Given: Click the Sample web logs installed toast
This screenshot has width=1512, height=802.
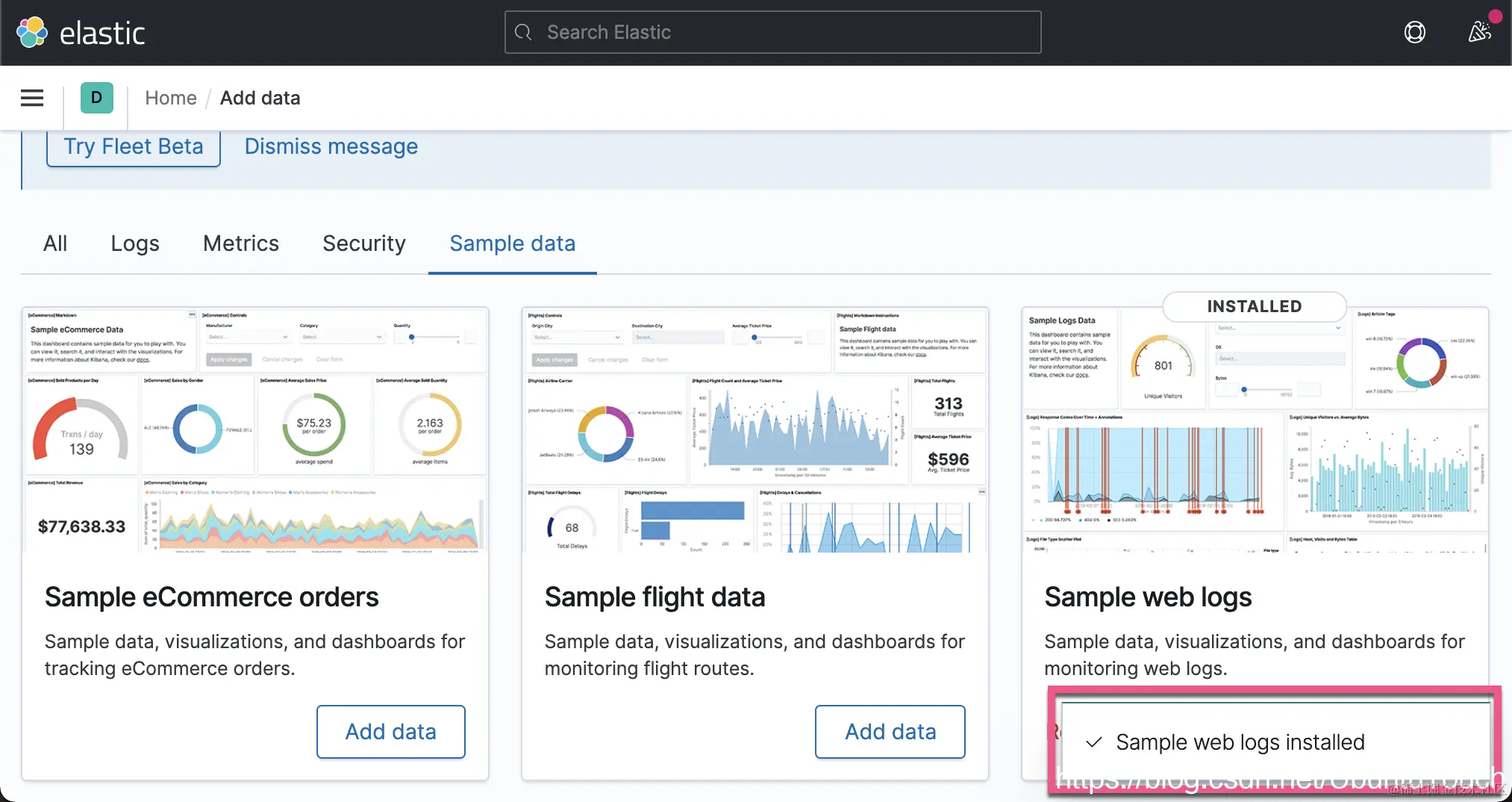Looking at the screenshot, I should (1276, 742).
